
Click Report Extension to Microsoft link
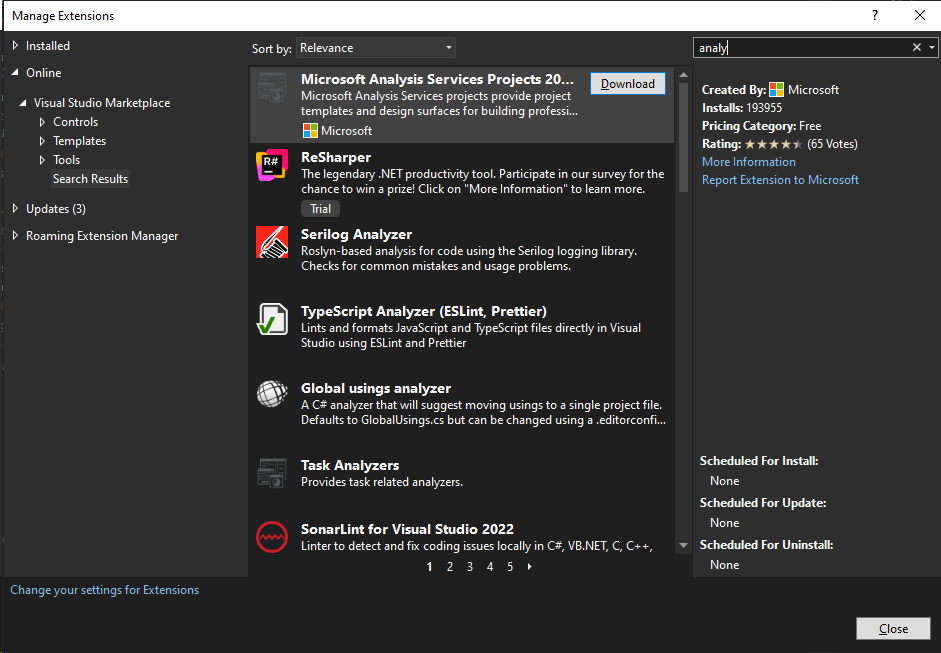click(780, 180)
